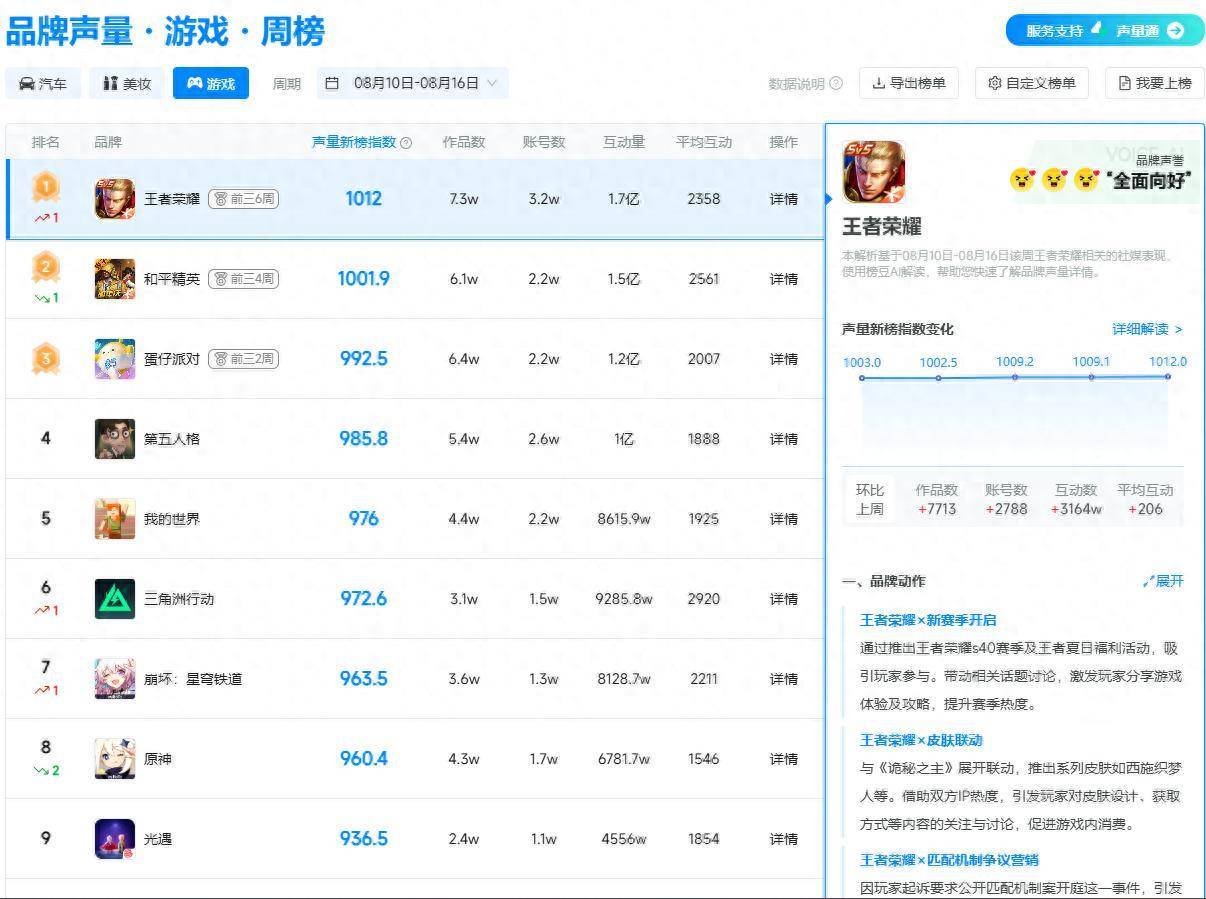Open 详情 for 和平精英
Screen dimensions: 1206x899
783,278
